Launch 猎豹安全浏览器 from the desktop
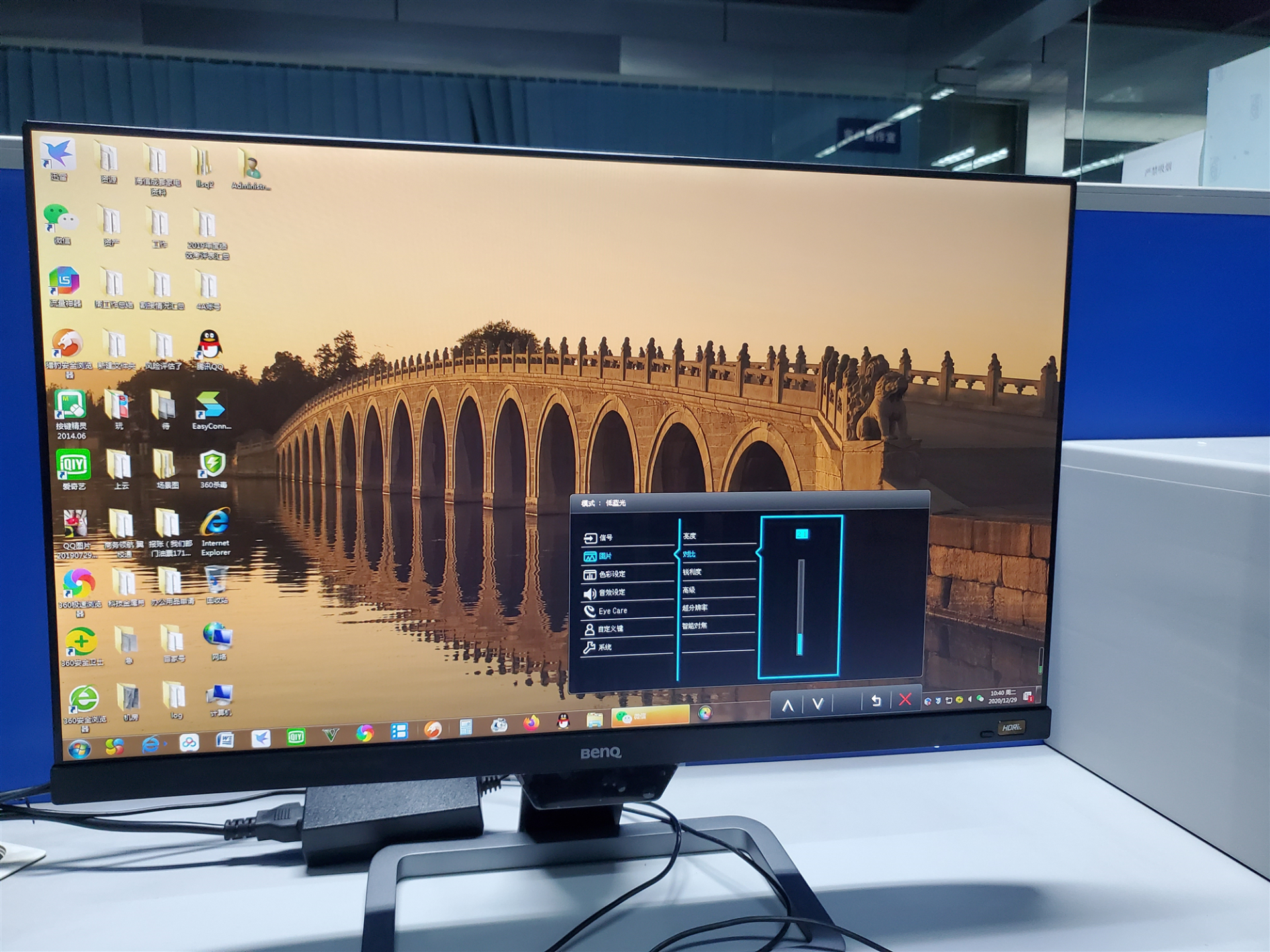The width and height of the screenshot is (1270, 952). point(68,352)
